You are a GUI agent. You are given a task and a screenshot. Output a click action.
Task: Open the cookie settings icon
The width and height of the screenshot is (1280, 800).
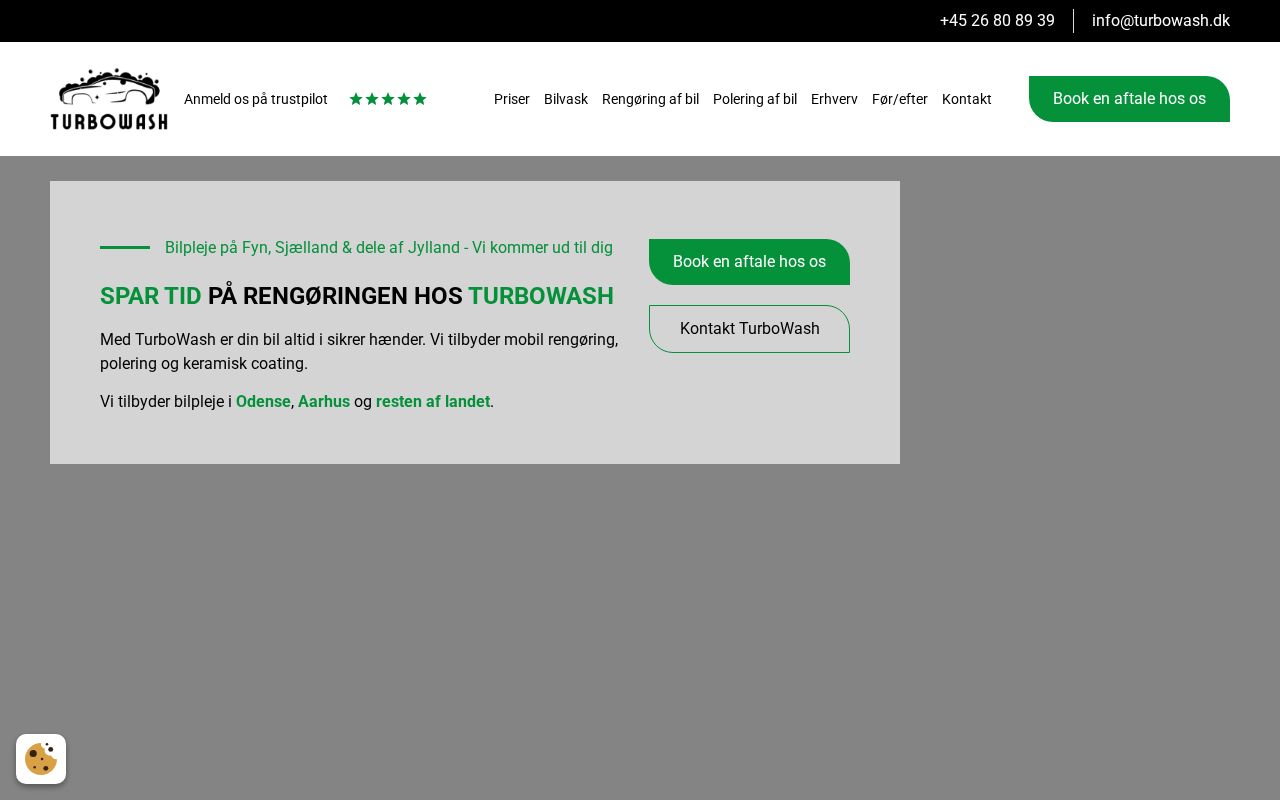tap(41, 759)
